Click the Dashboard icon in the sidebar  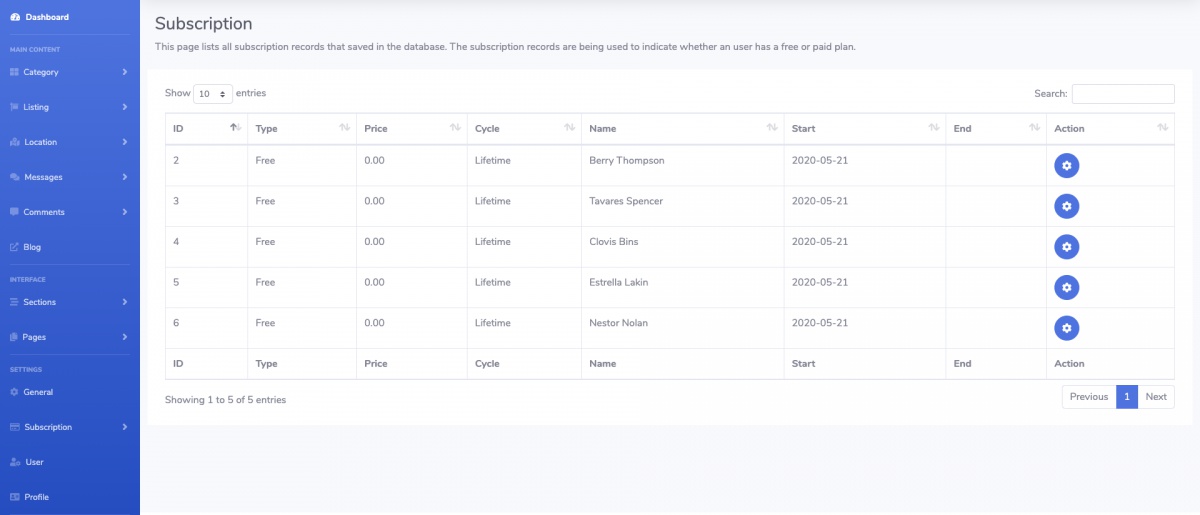click(14, 17)
